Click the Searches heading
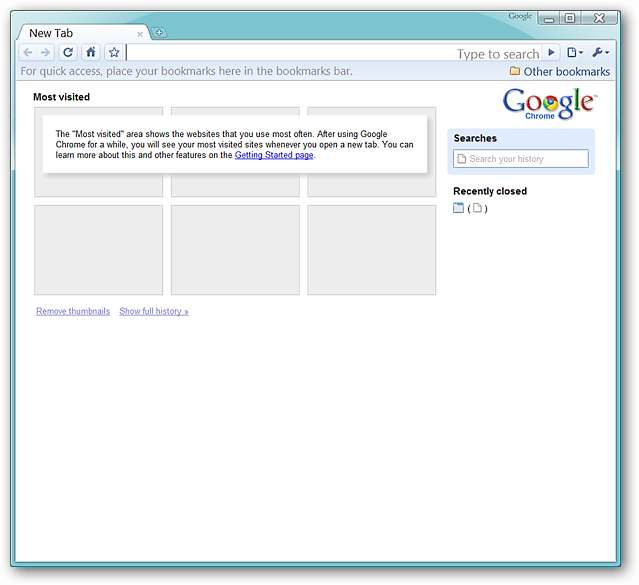The height and width of the screenshot is (585, 639). [475, 138]
